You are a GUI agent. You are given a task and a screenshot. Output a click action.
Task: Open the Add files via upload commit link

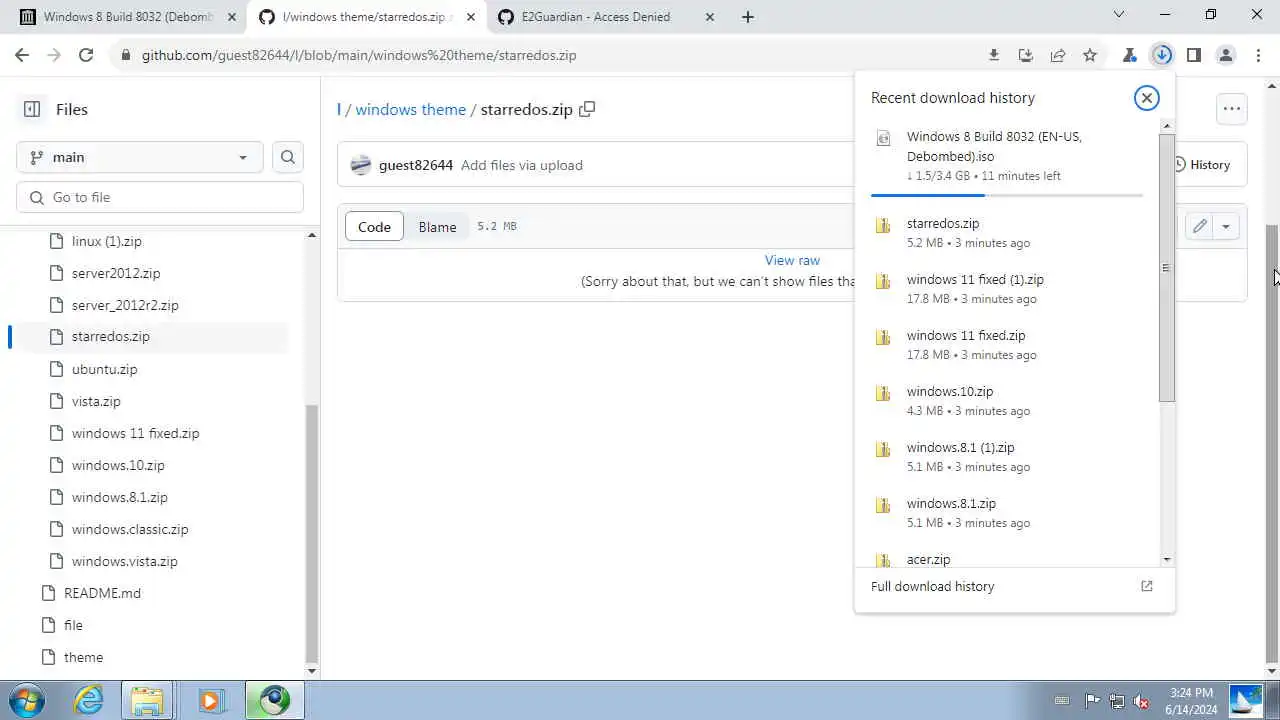(522, 165)
